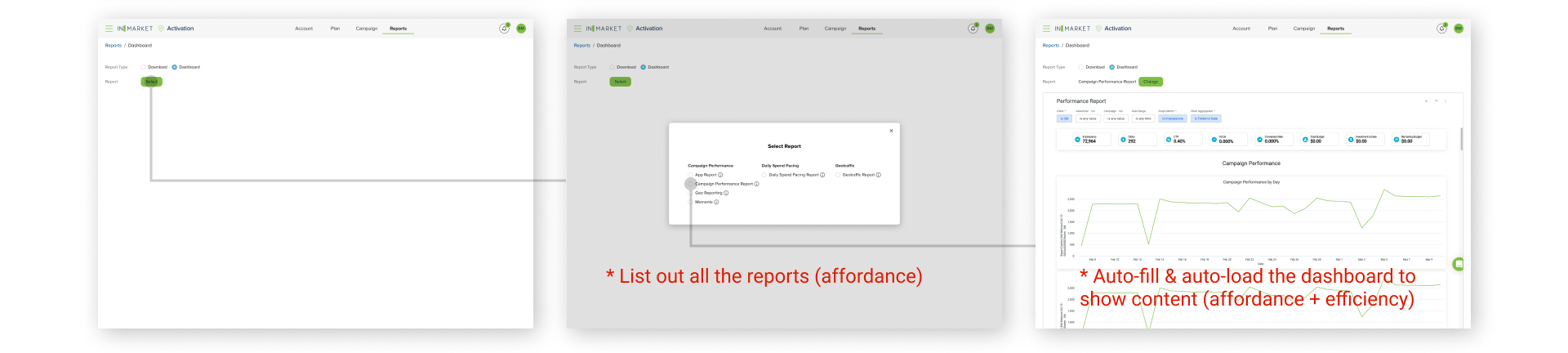The height and width of the screenshot is (353, 1568).
Task: Open the Date Range filter 'is any time'
Action: click(x=1143, y=118)
